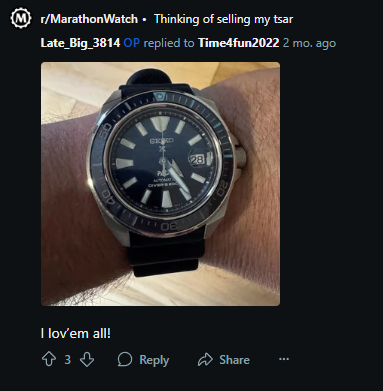Screen dimensions: 383x391
Task: Open the three-dot more options menu
Action: click(x=284, y=359)
